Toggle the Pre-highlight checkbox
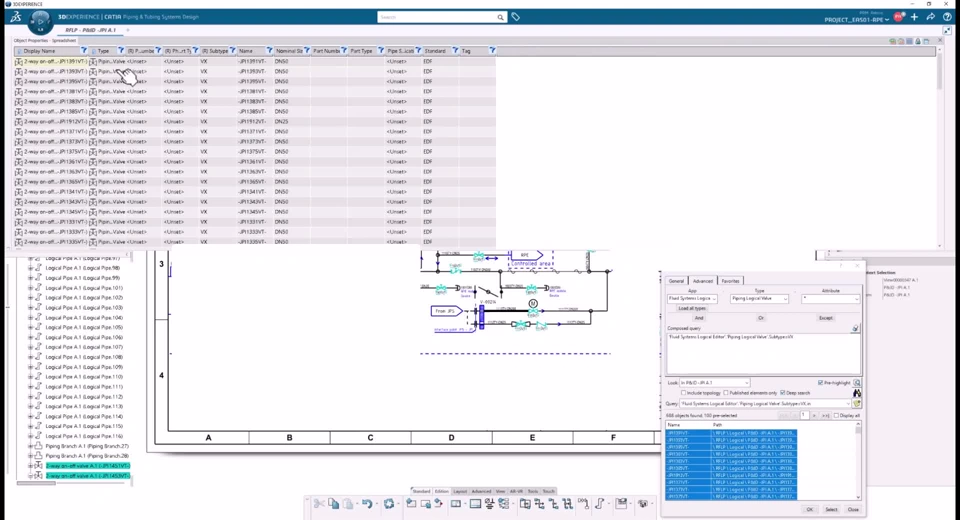Screen dimensions: 960x520 coord(820,383)
